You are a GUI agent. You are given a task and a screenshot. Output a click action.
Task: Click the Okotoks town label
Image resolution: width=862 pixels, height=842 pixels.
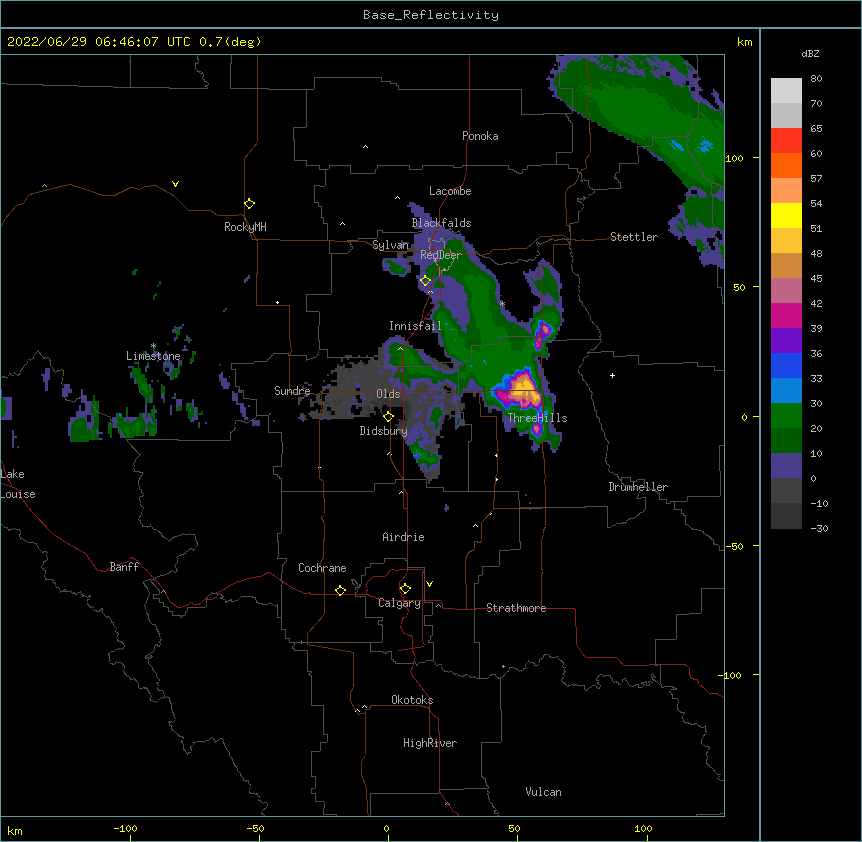(x=412, y=700)
